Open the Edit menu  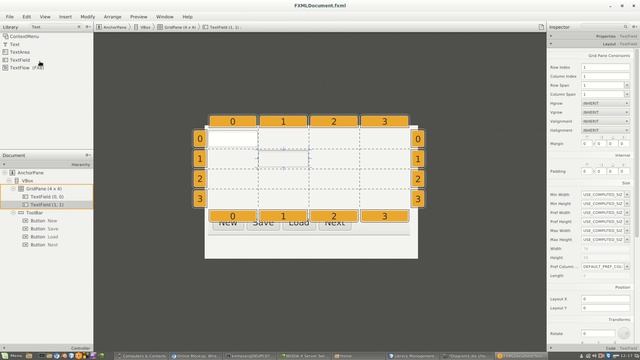pos(27,17)
